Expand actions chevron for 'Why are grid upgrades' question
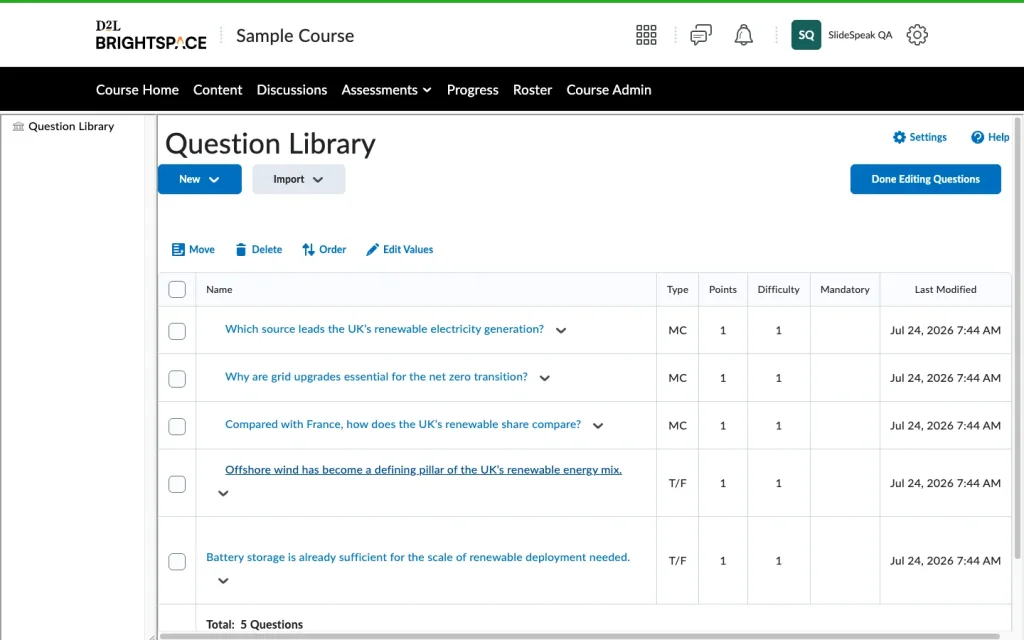This screenshot has width=1024, height=640. point(545,378)
